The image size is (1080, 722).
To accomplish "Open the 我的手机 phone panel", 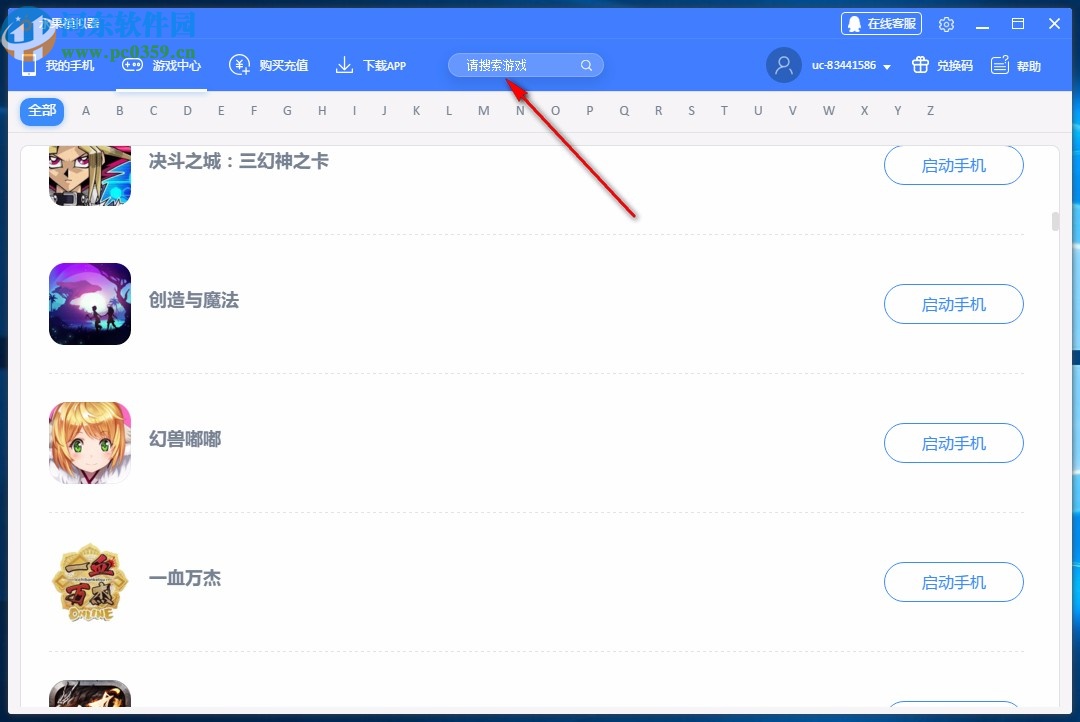I will point(61,65).
